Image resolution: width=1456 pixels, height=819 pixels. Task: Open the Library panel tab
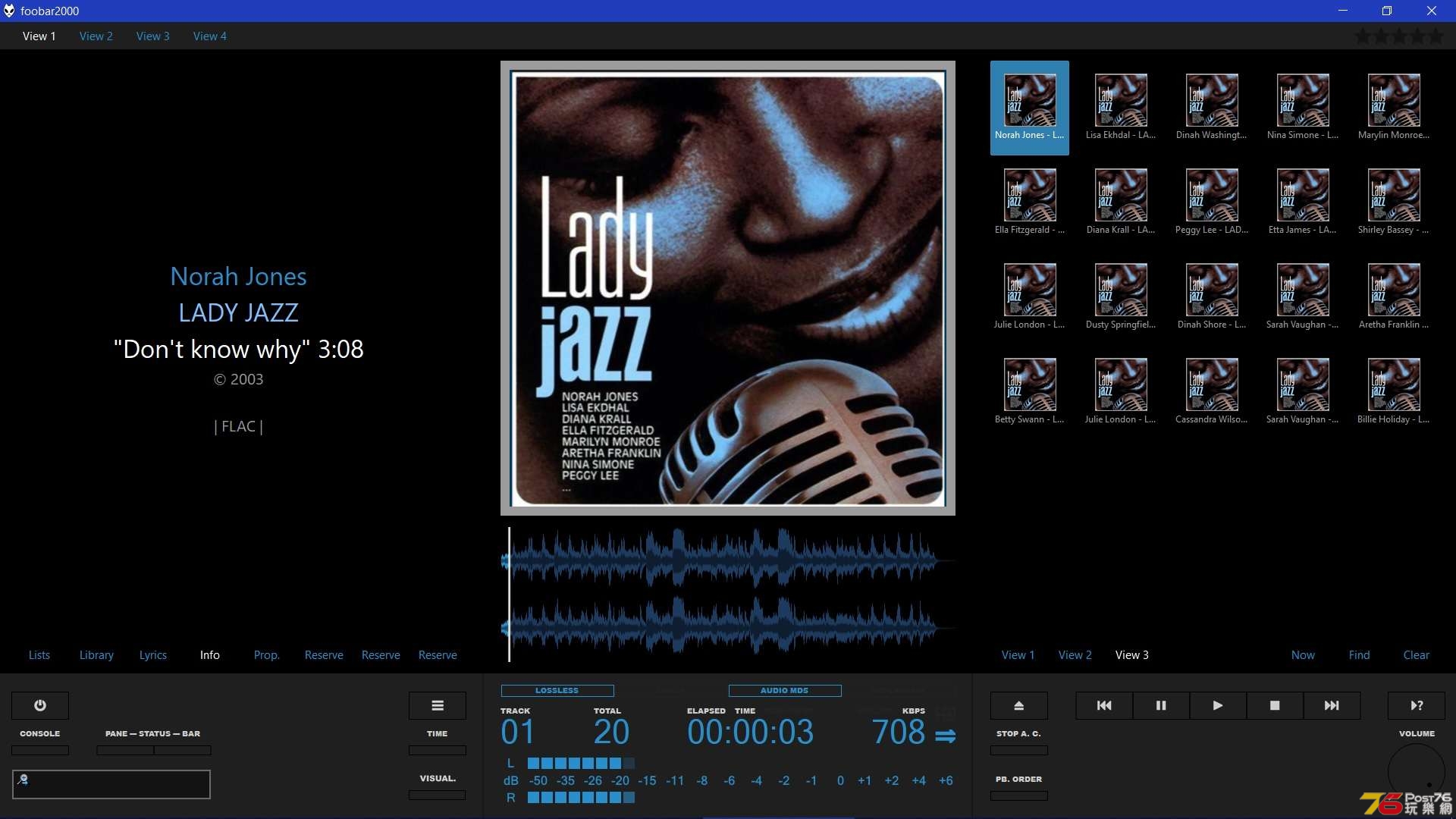(96, 655)
